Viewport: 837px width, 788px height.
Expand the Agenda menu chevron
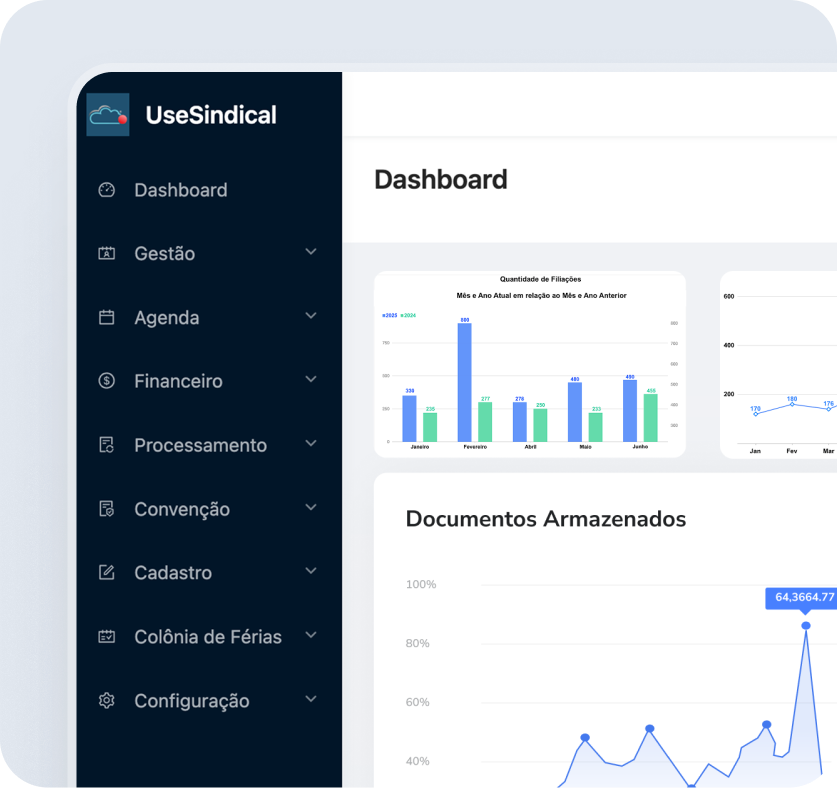click(311, 316)
